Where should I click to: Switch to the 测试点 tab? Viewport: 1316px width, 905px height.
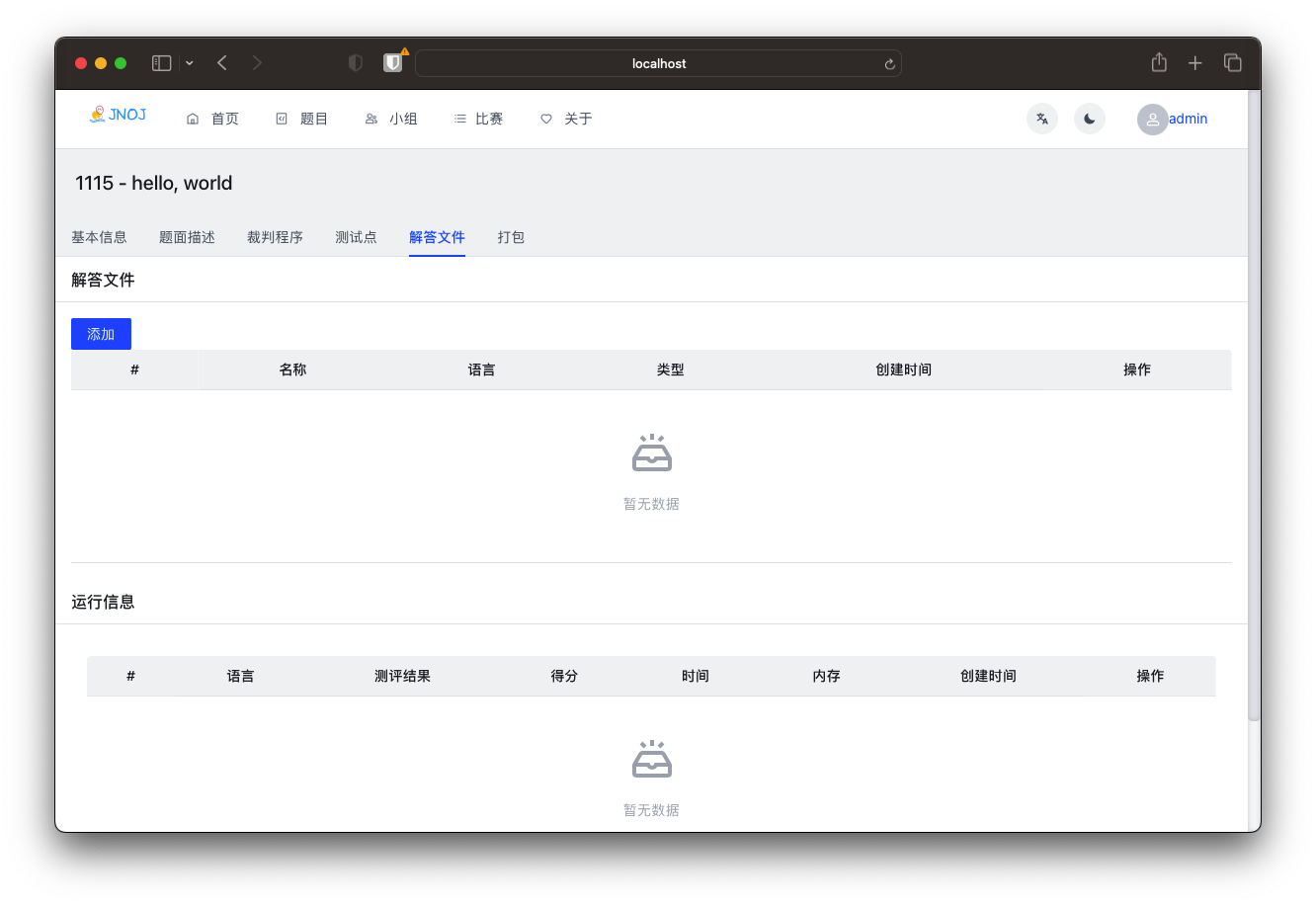tap(356, 237)
